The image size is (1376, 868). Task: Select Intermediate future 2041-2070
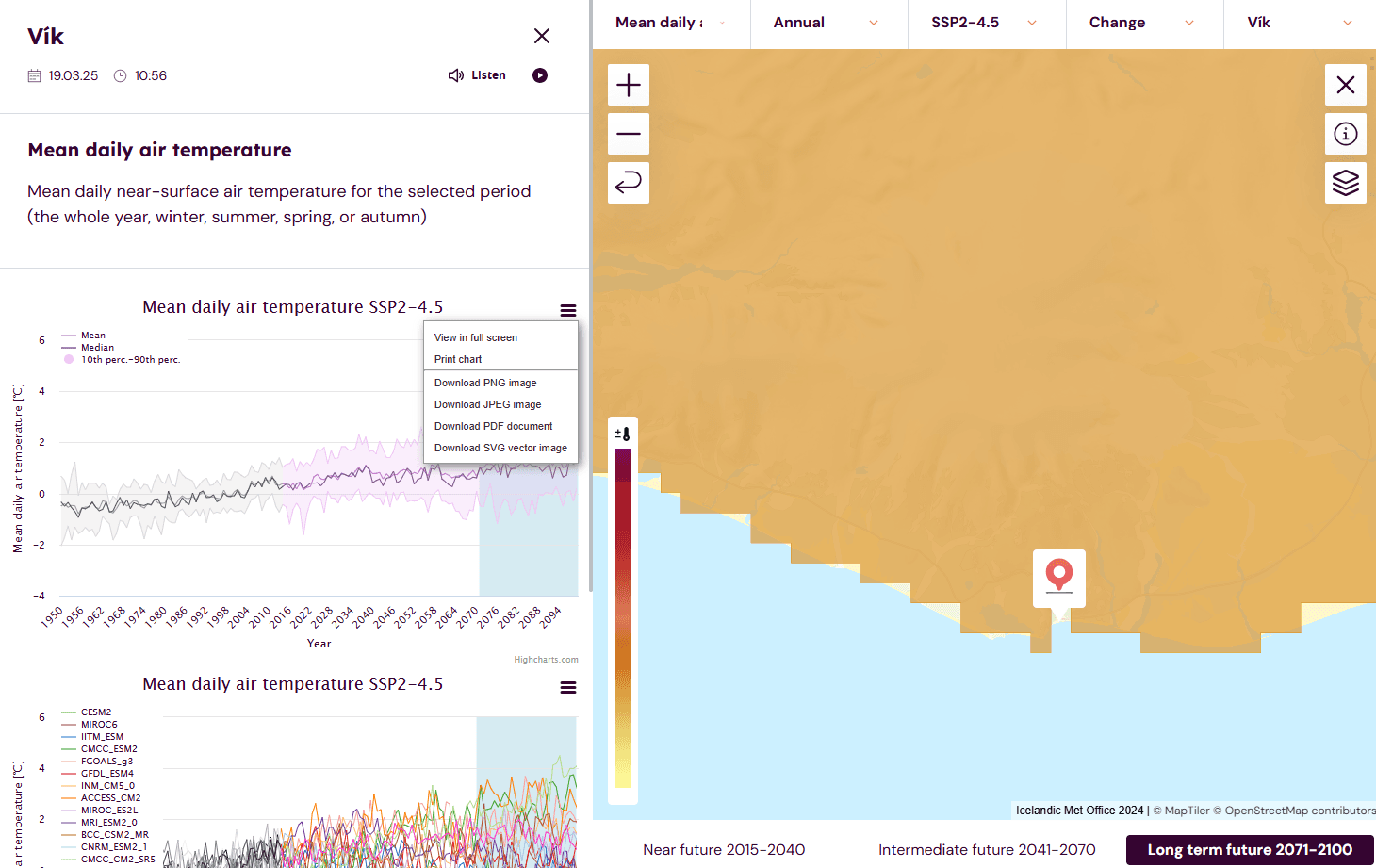(987, 850)
